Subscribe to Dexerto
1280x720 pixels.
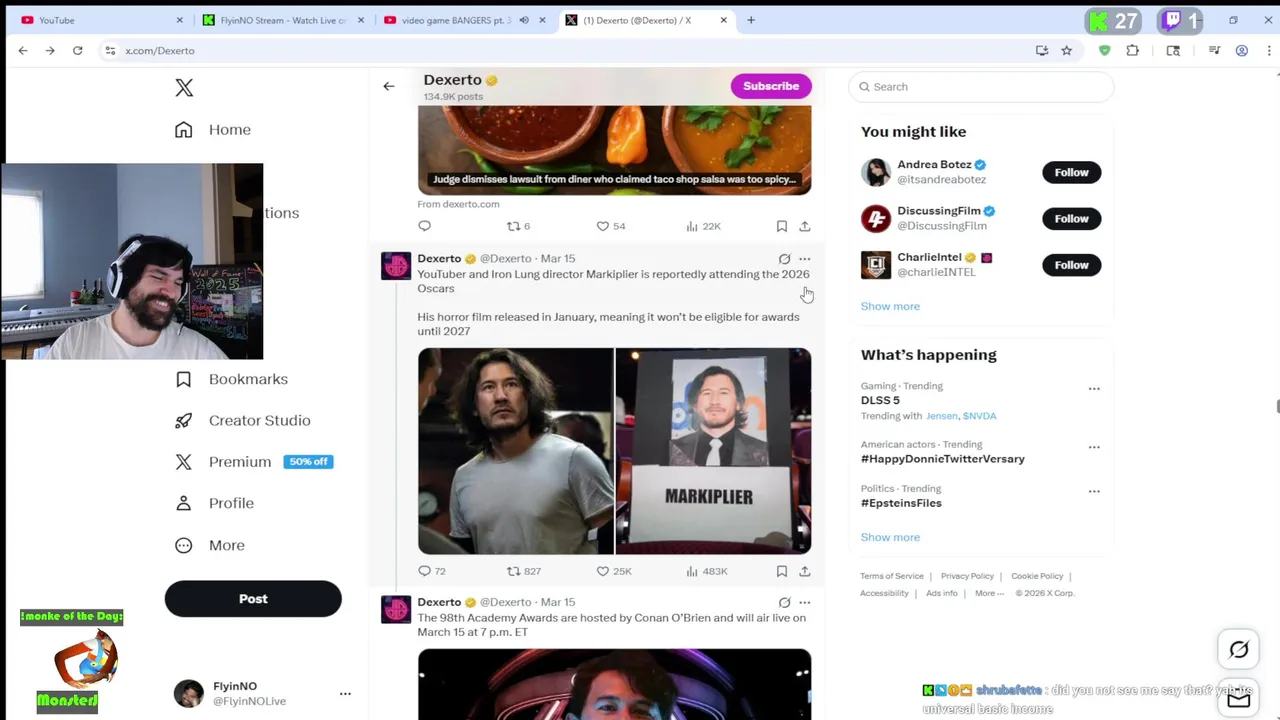771,86
